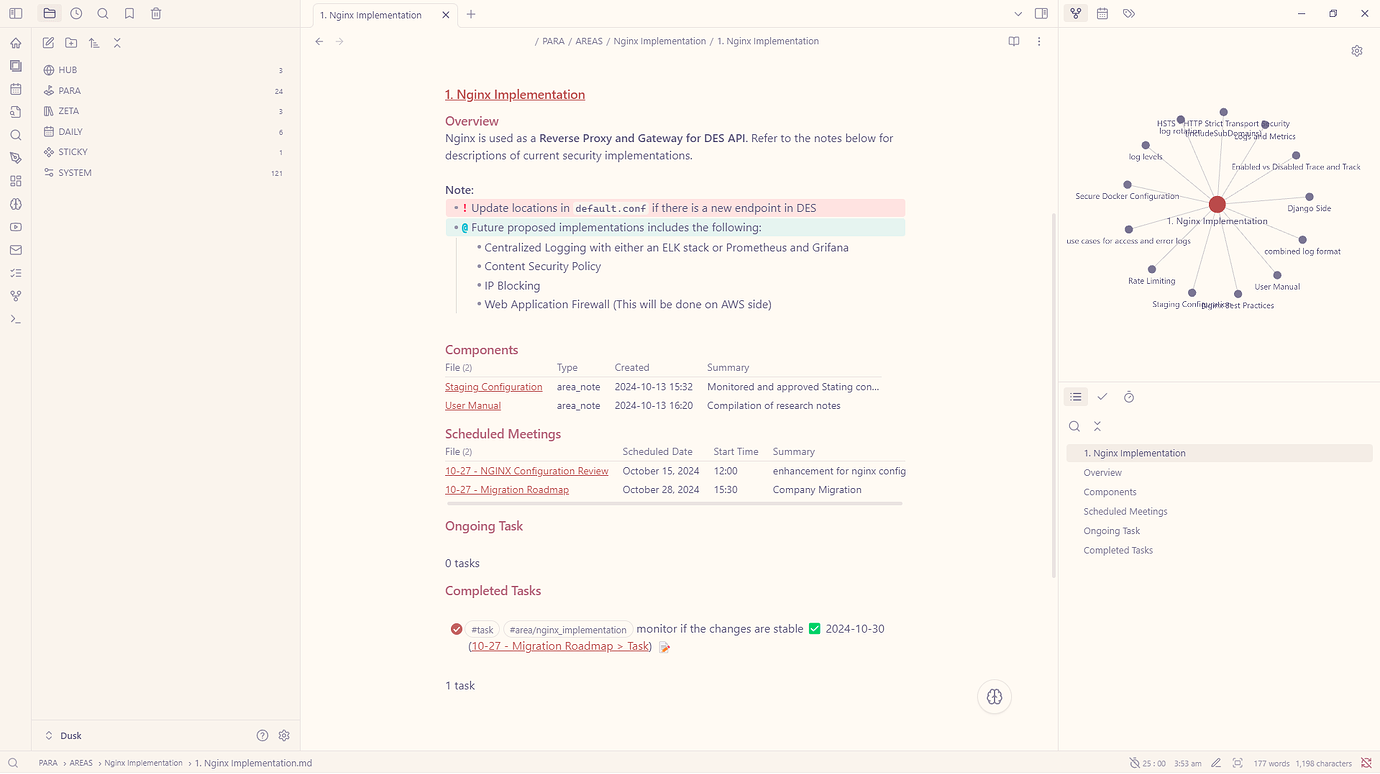This screenshot has width=1380, height=774.
Task: Open the tags panel in the right sidebar
Action: point(1129,13)
